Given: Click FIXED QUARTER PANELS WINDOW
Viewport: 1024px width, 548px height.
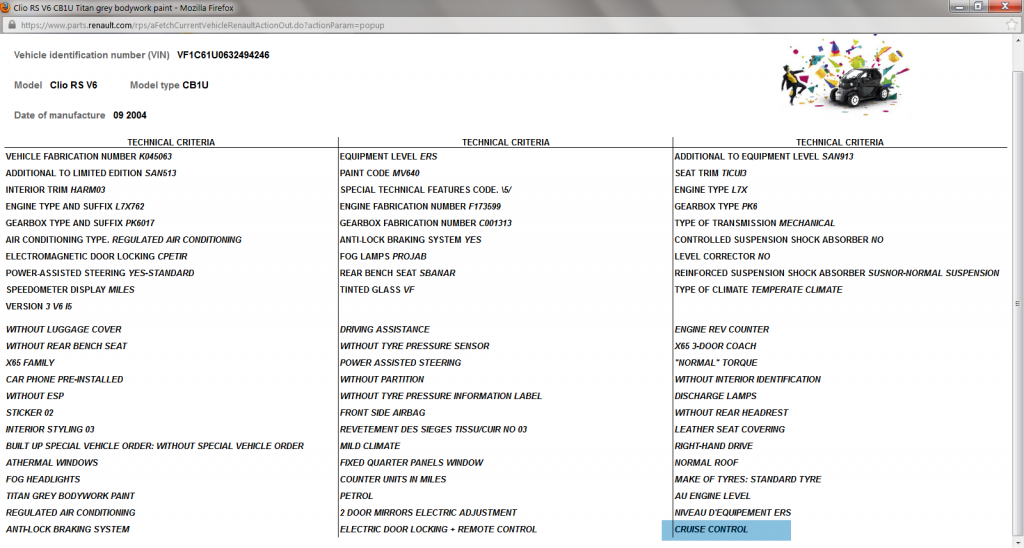Looking at the screenshot, I should coord(411,463).
